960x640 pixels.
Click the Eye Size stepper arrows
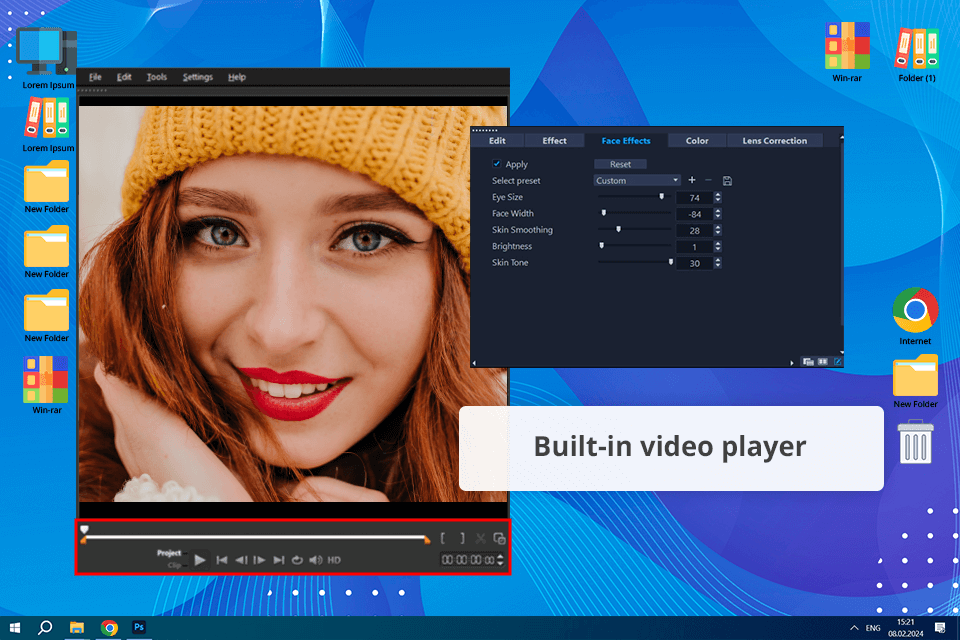tap(718, 198)
